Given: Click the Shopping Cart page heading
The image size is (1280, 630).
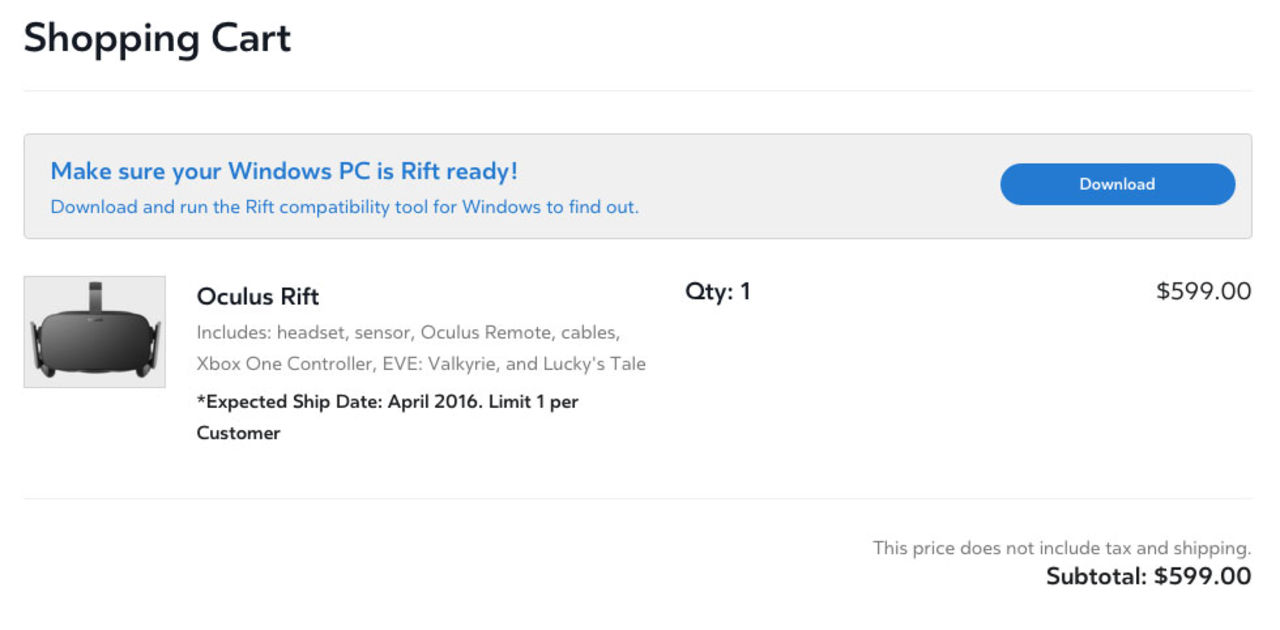Looking at the screenshot, I should click(x=157, y=39).
